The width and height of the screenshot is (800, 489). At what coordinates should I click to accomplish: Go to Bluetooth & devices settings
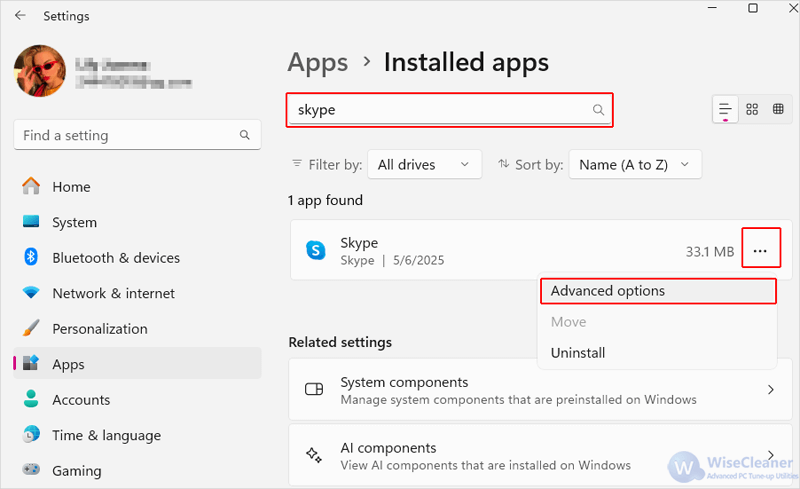pyautogui.click(x=116, y=258)
